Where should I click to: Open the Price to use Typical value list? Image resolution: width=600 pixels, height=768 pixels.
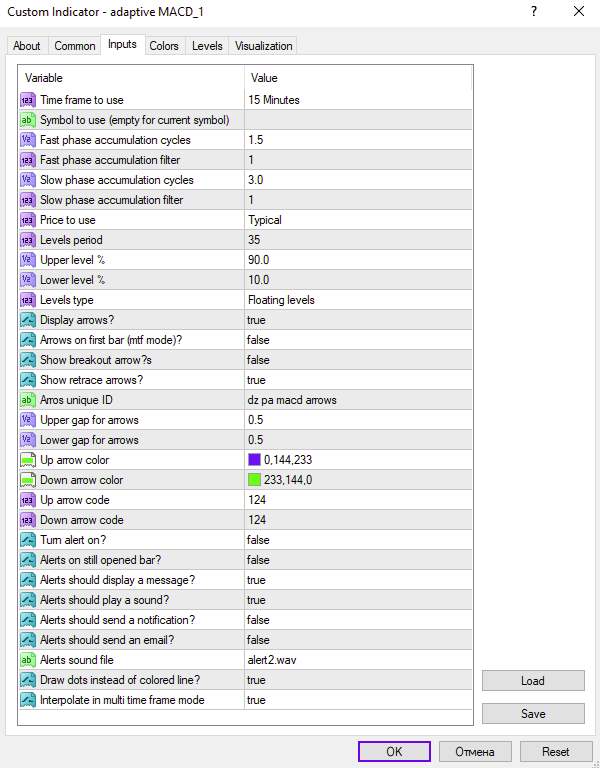tap(359, 220)
